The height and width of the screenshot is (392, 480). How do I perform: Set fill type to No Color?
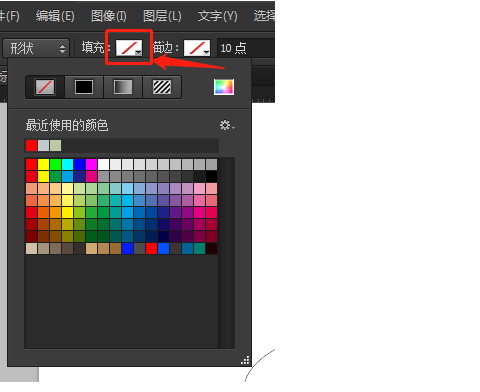click(45, 87)
